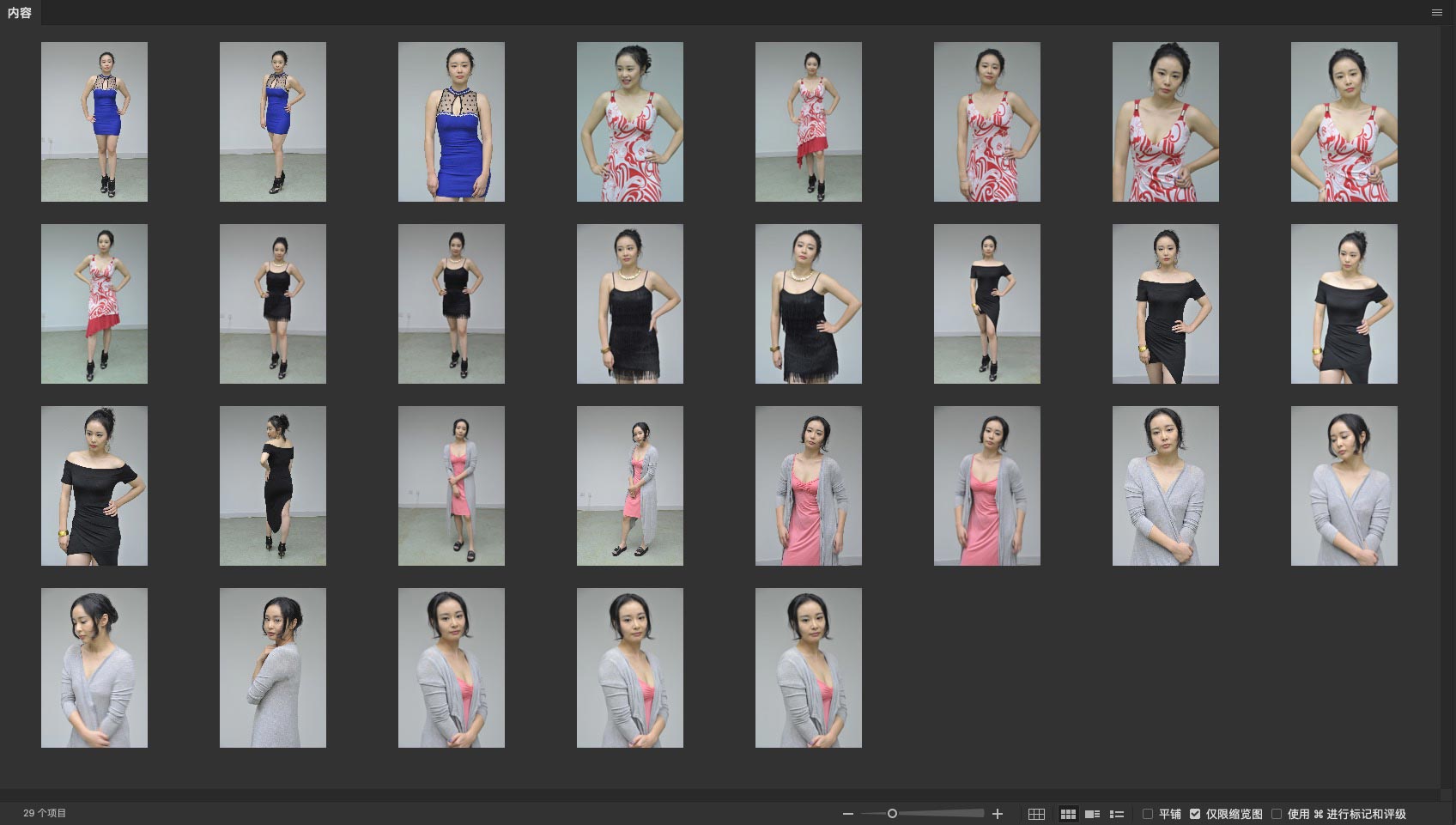Click the 29 个项目 status text
This screenshot has height=825, width=1456.
click(45, 813)
